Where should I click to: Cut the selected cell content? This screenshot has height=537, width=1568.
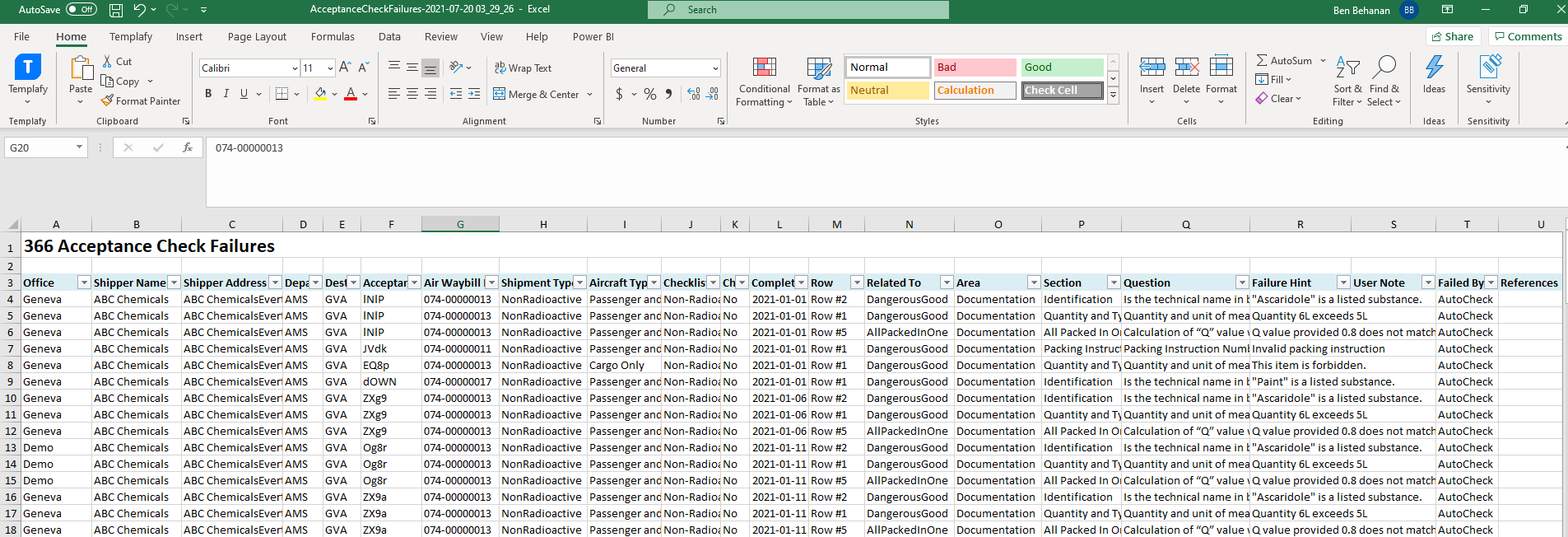point(117,62)
